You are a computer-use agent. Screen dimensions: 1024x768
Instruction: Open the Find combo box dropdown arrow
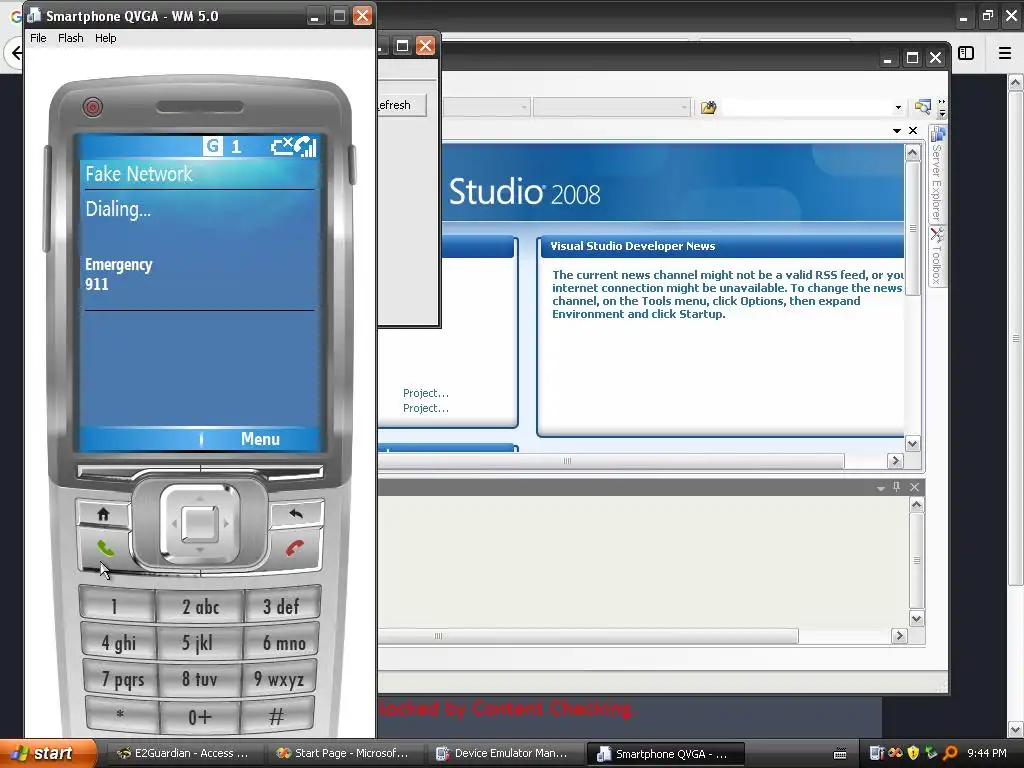pos(898,107)
